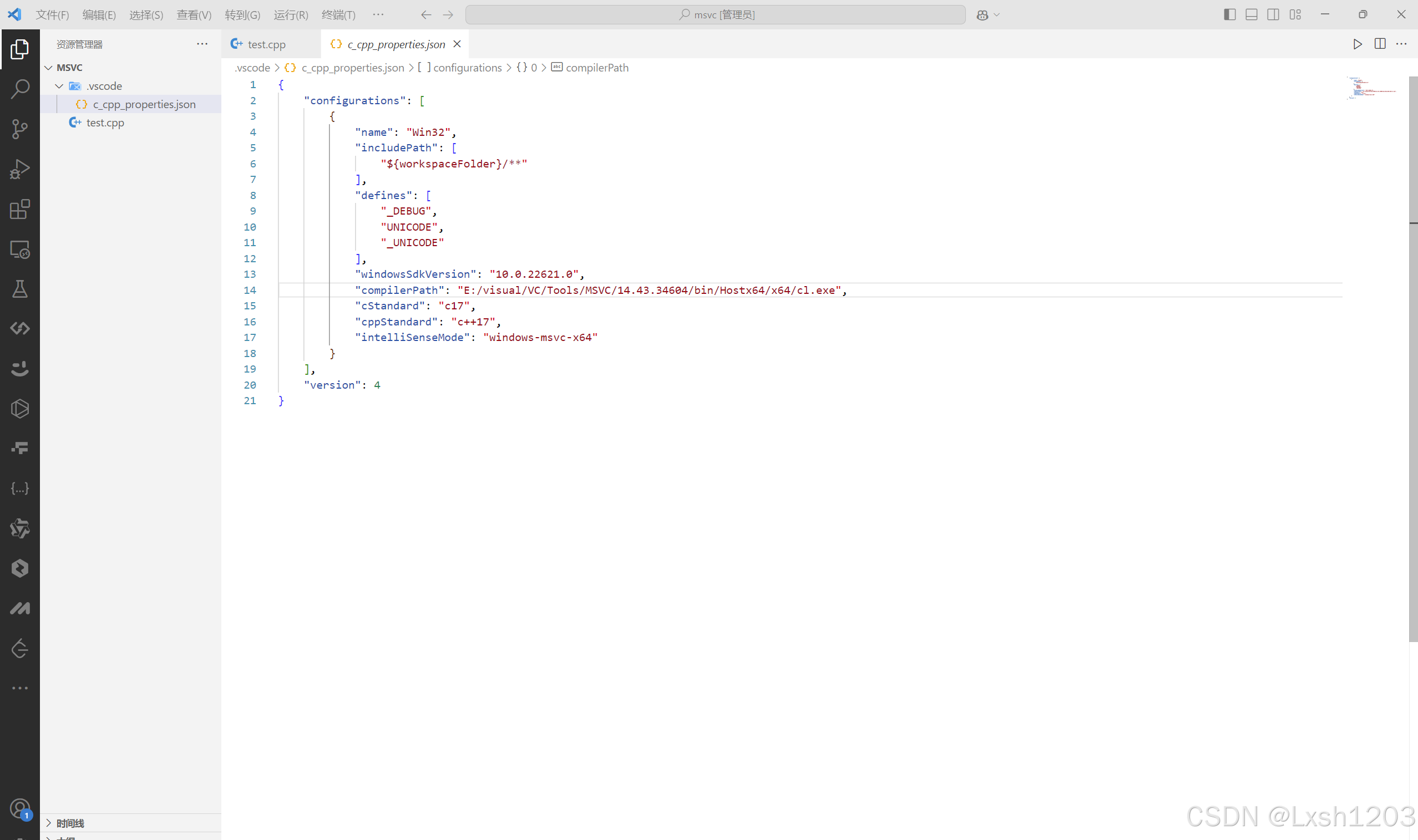Open the 运行 menu
Viewport: 1418px width, 840px height.
tap(291, 14)
